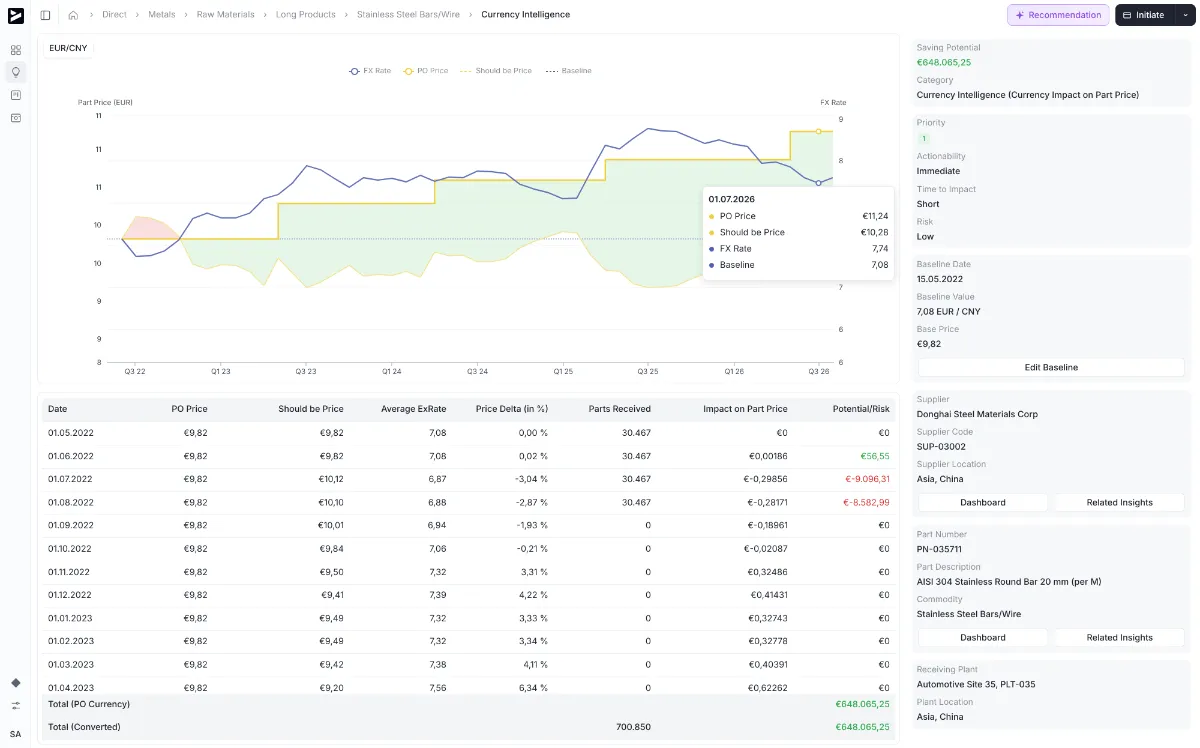The image size is (1200, 748).
Task: Select the lightbulb insights icon in sidebar
Action: (x=15, y=72)
